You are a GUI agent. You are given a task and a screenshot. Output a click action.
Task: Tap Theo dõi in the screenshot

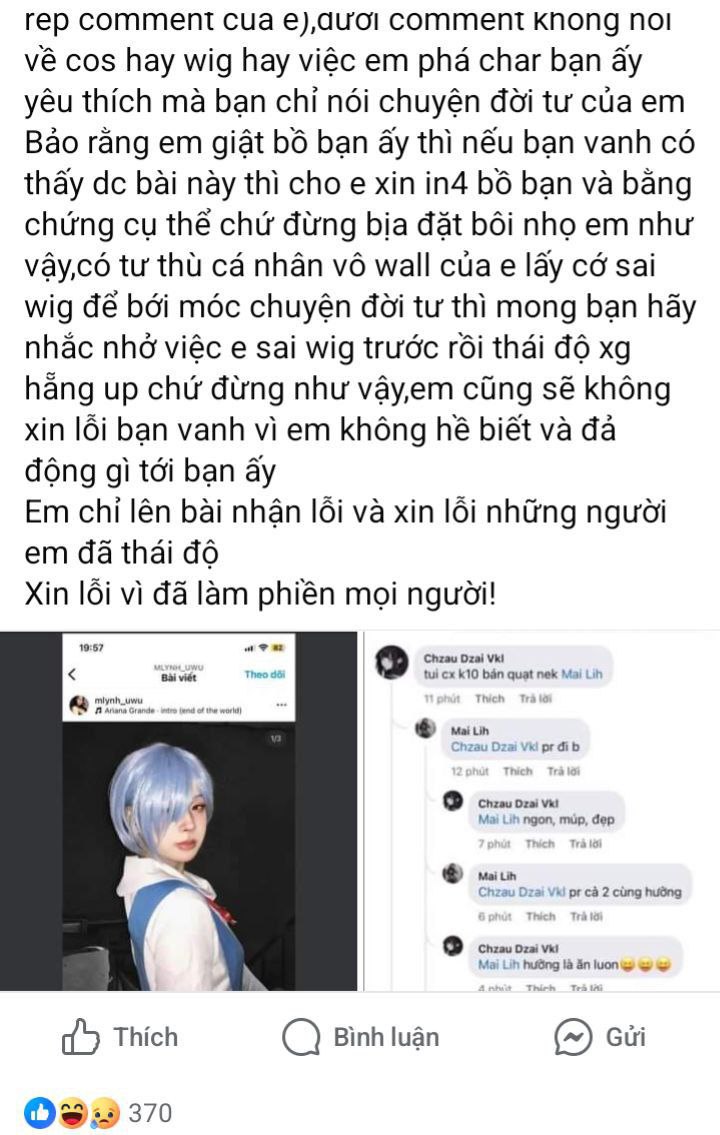[x=265, y=674]
